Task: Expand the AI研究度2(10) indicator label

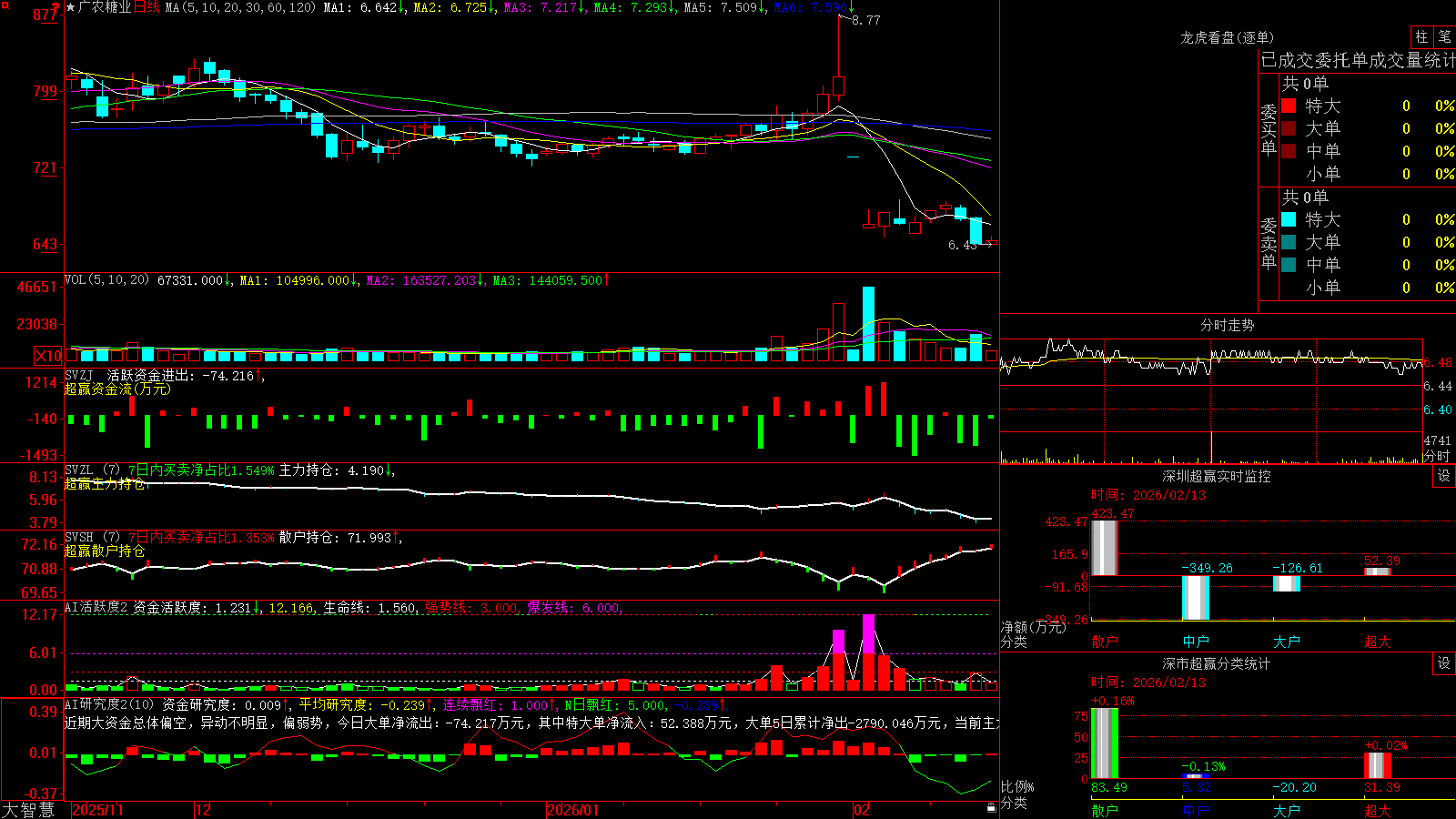Action: click(109, 704)
